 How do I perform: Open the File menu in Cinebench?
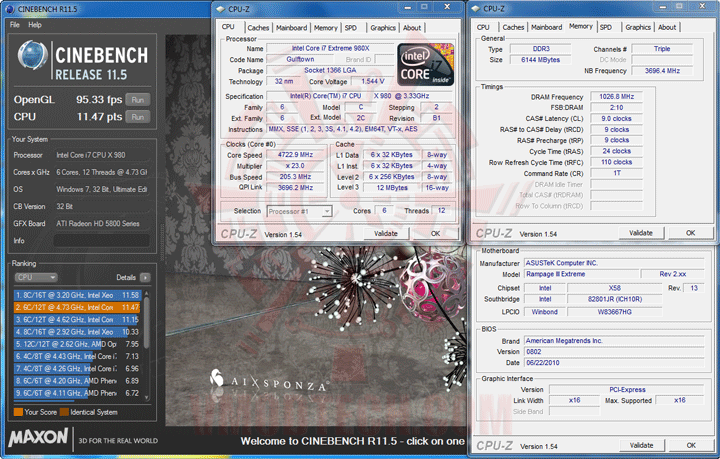coord(15,25)
